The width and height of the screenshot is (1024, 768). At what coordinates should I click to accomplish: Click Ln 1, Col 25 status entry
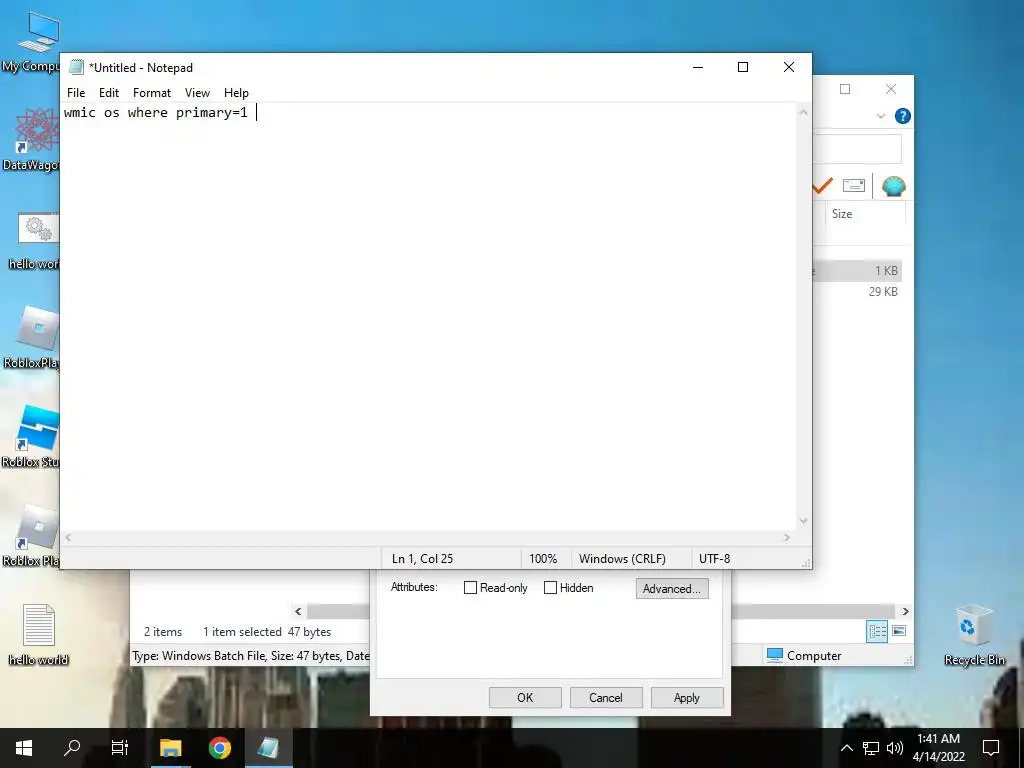pos(422,559)
